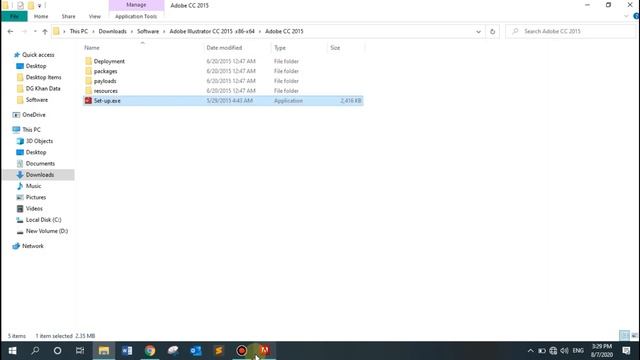Open Adobe installer in taskbar

tap(264, 351)
